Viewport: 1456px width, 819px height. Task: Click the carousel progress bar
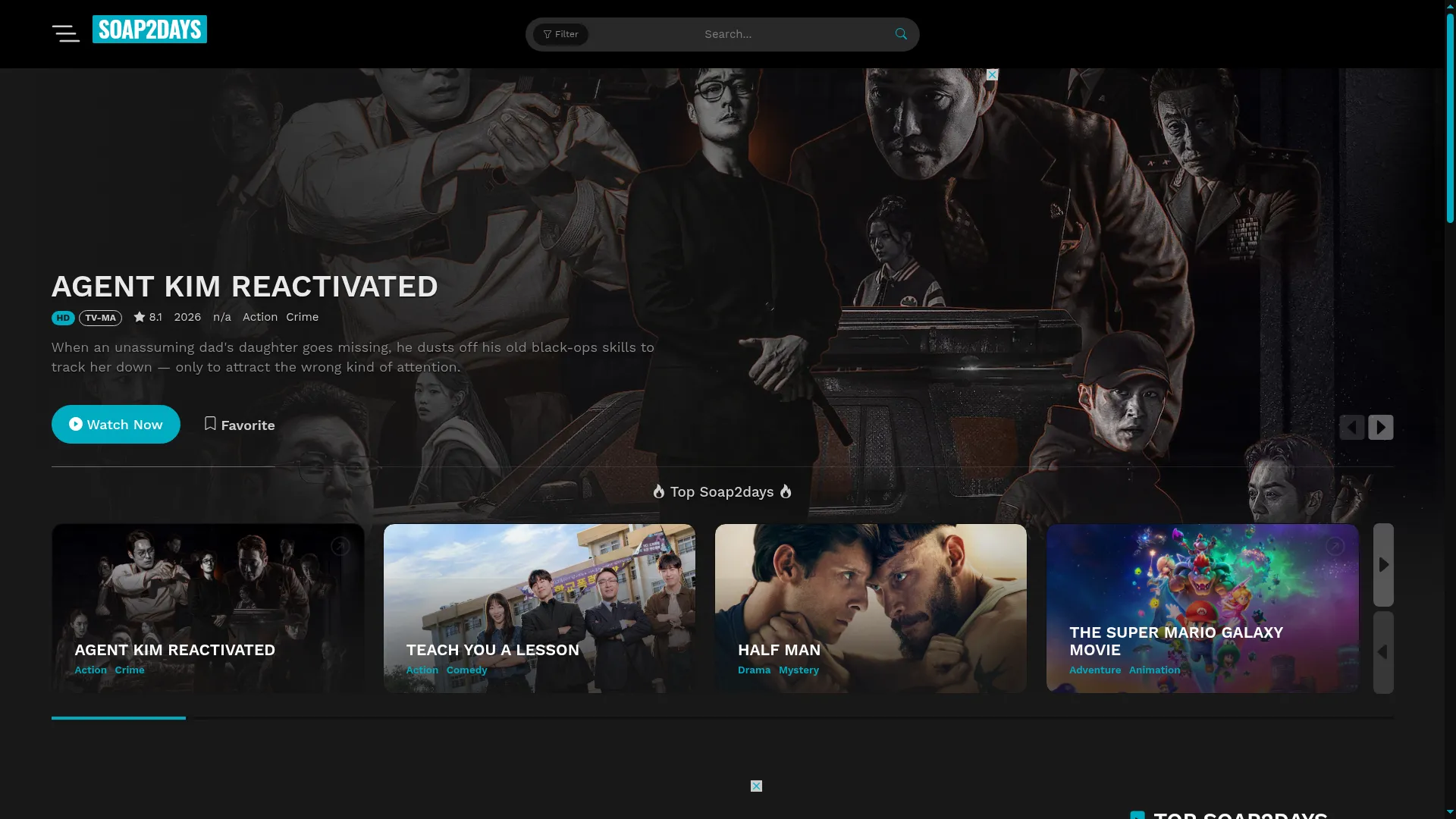[723, 717]
